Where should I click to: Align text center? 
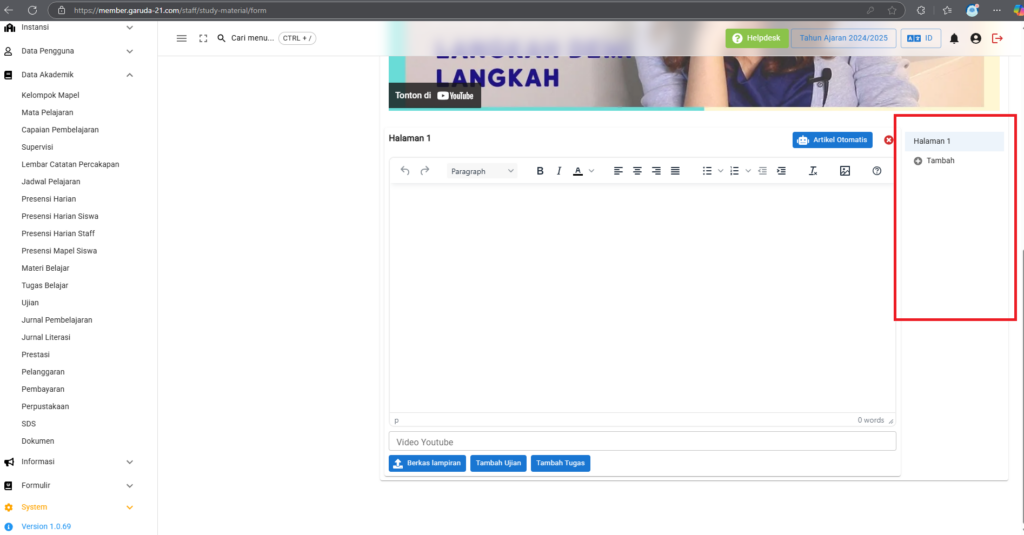click(637, 171)
